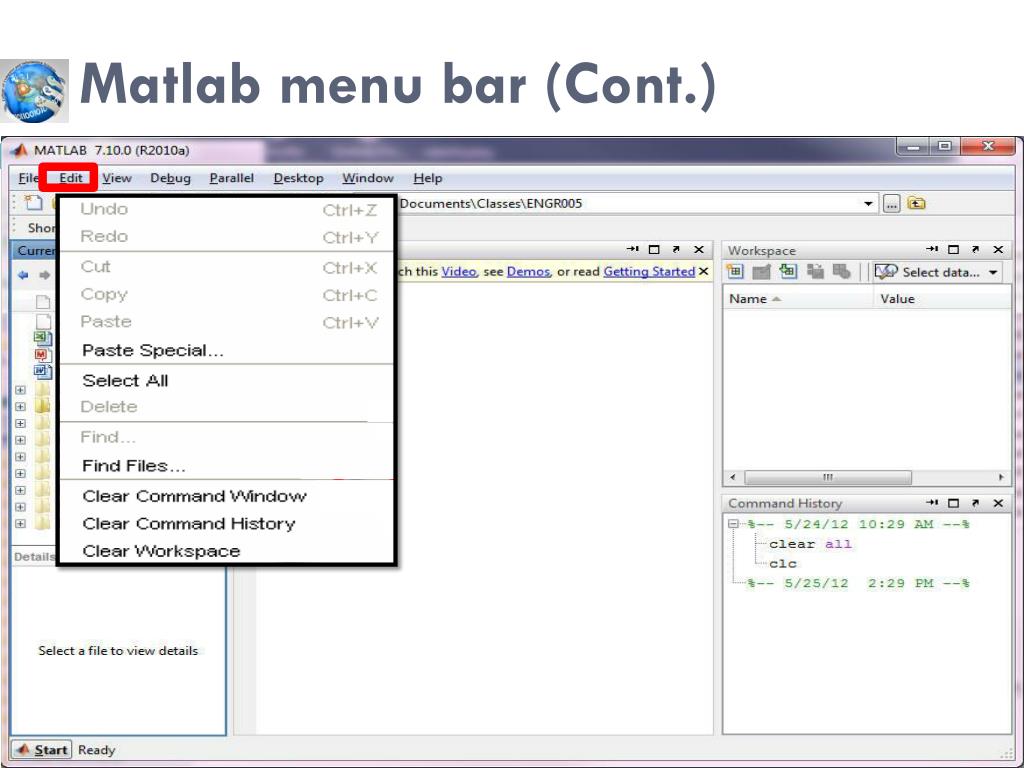Minimize the Workspace panel

932,249
